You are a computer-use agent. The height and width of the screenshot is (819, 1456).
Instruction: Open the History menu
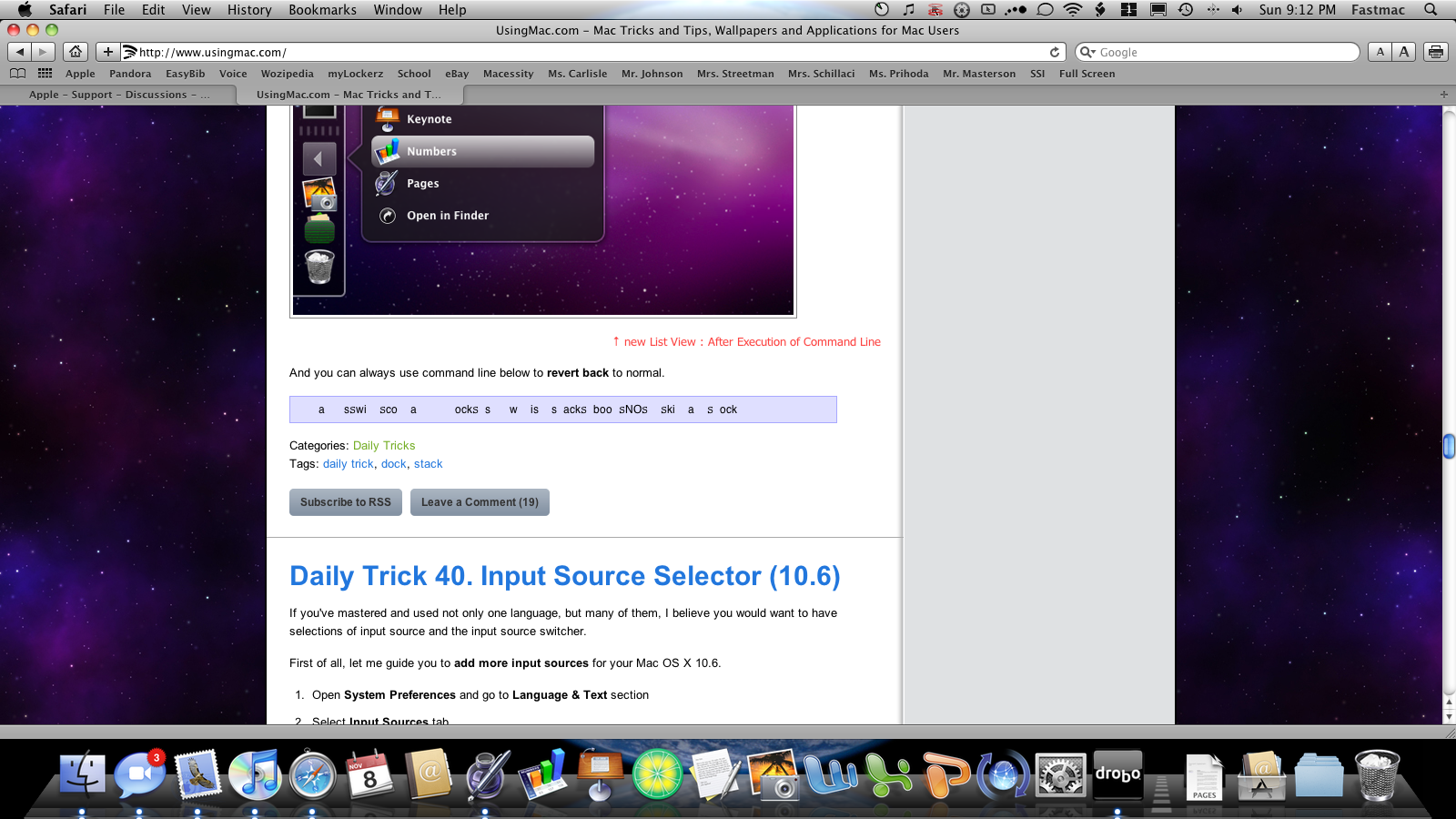[249, 10]
